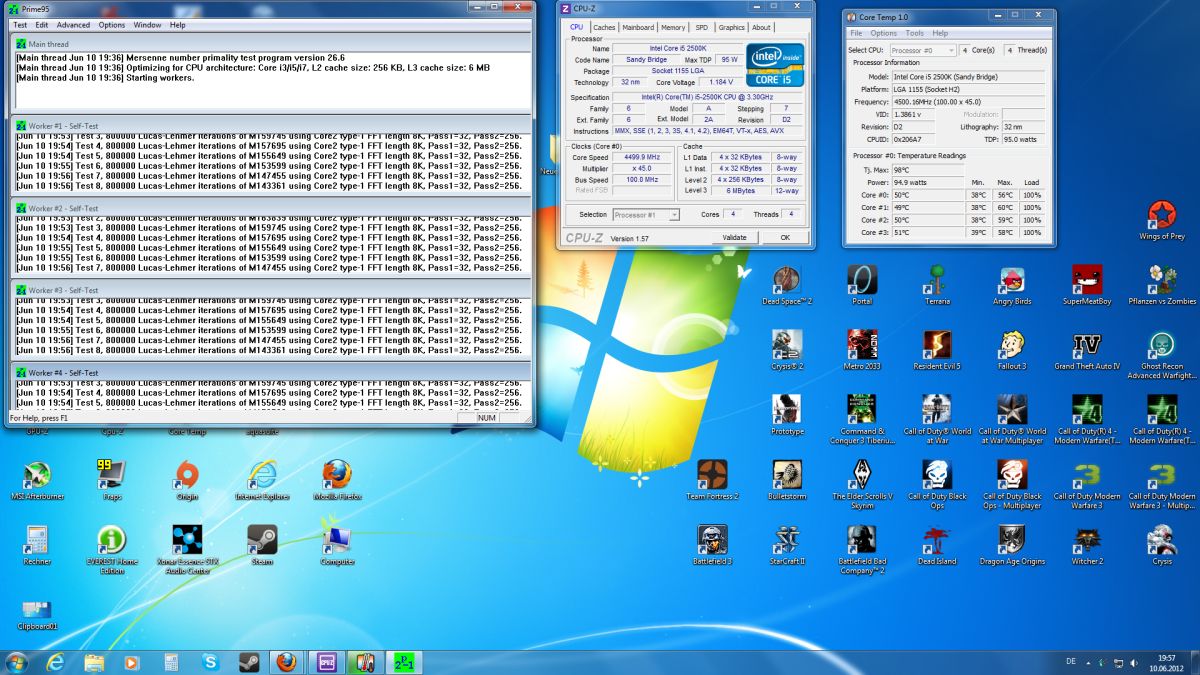Viewport: 1200px width, 675px height.
Task: Select the Team Fortress 2 icon
Action: click(712, 480)
